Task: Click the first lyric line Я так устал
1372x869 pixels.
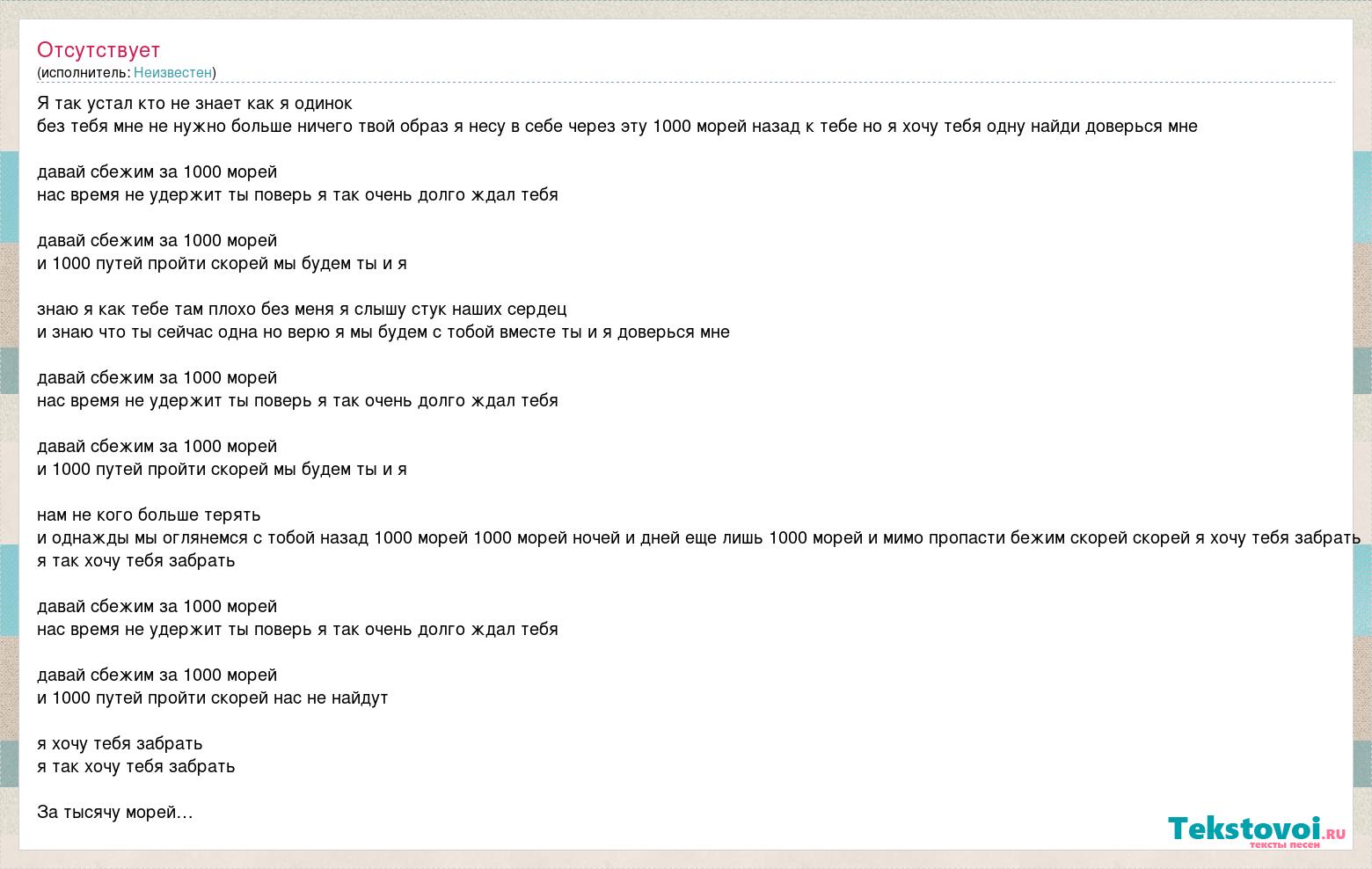Action: click(x=194, y=104)
